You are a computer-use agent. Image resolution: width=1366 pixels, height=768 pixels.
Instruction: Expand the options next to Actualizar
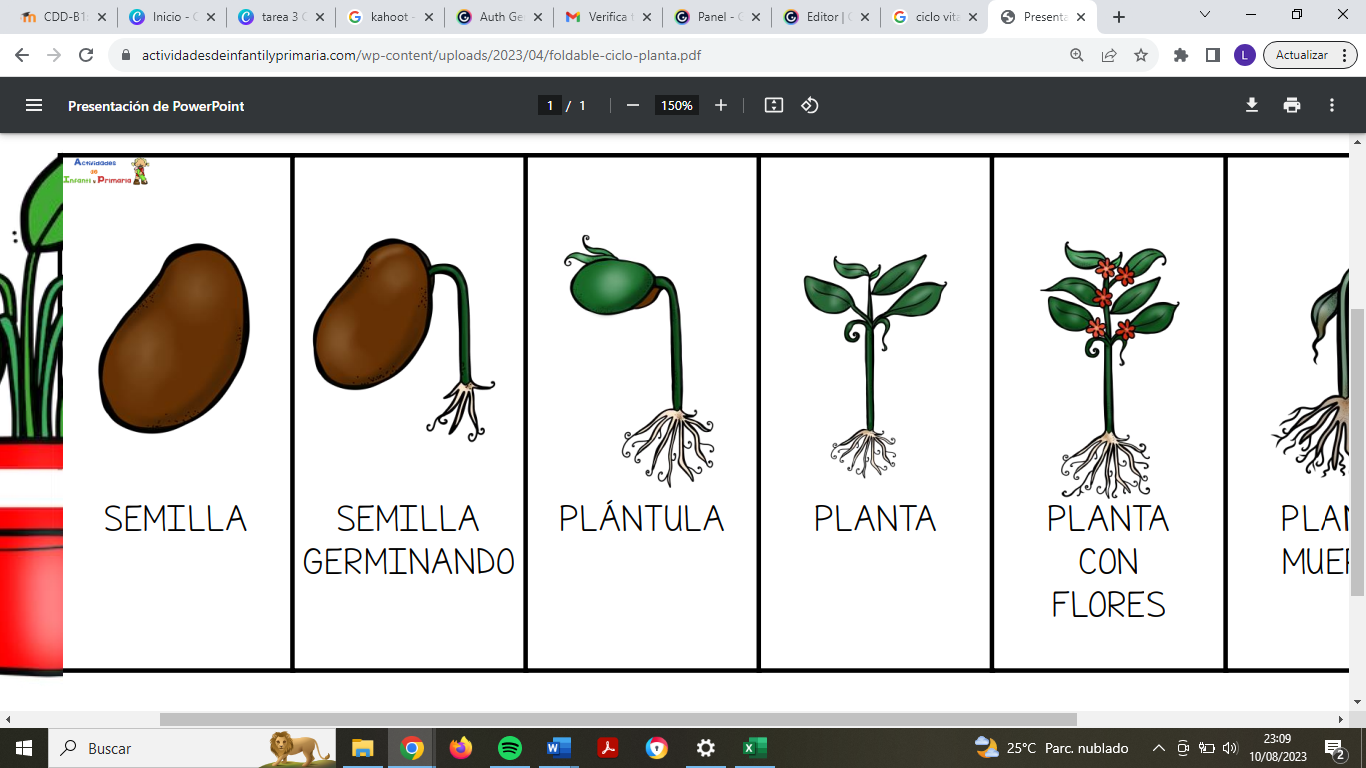pos(1344,55)
